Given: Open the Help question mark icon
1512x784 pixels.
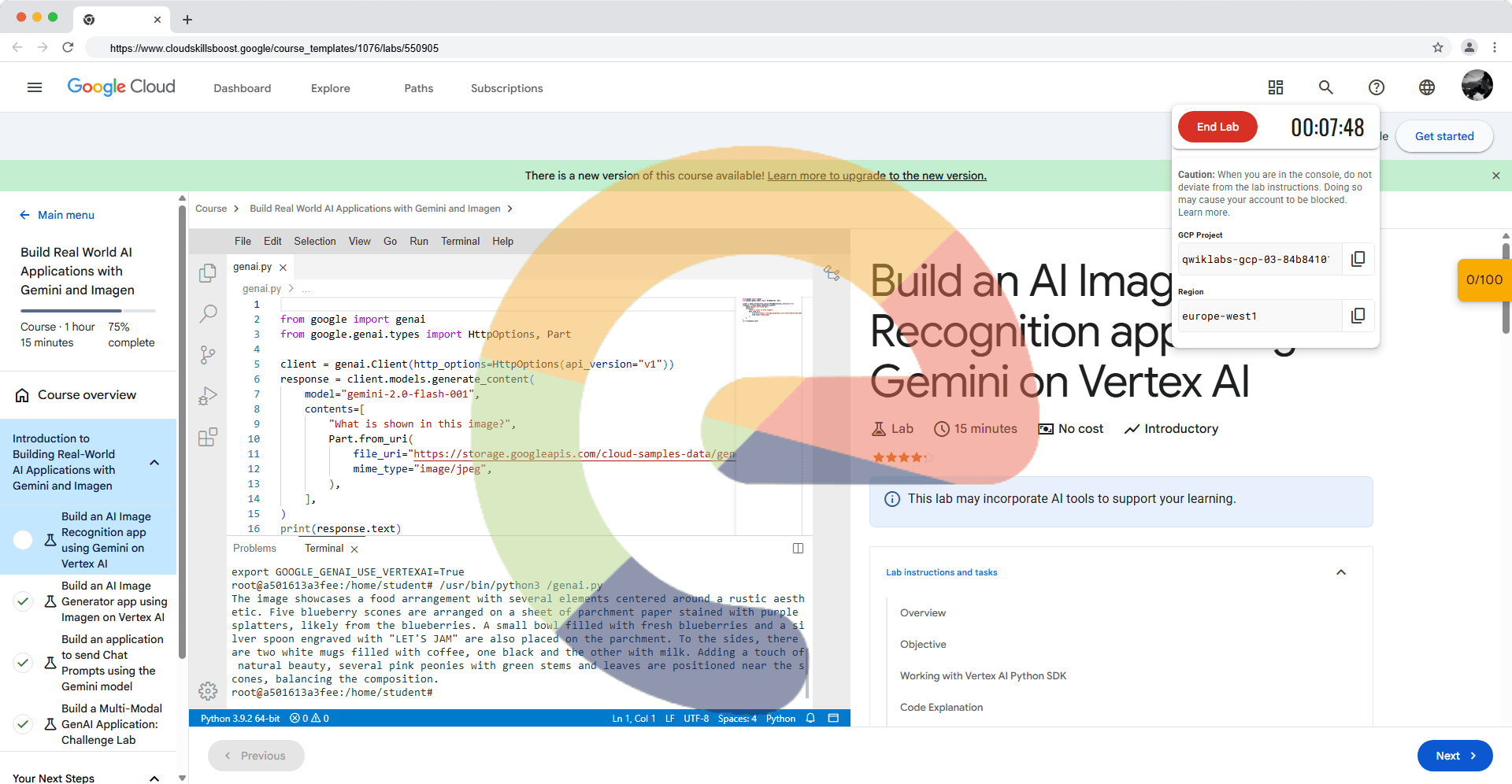Looking at the screenshot, I should click(x=1376, y=87).
